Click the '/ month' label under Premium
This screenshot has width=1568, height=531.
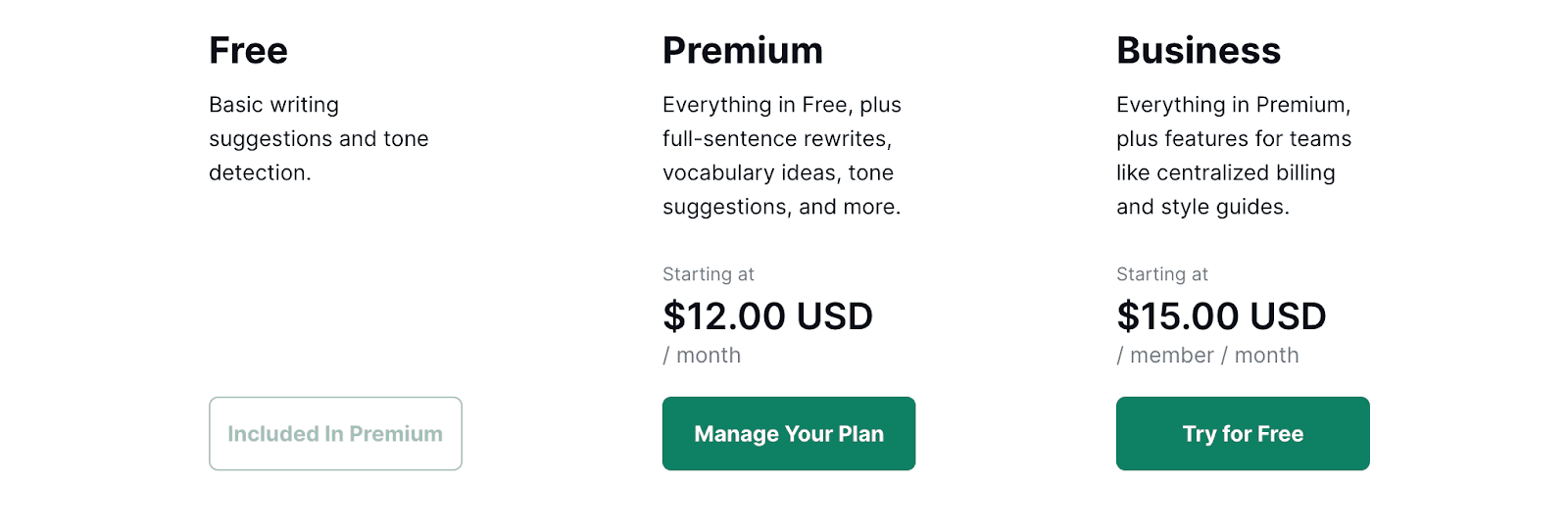[702, 356]
